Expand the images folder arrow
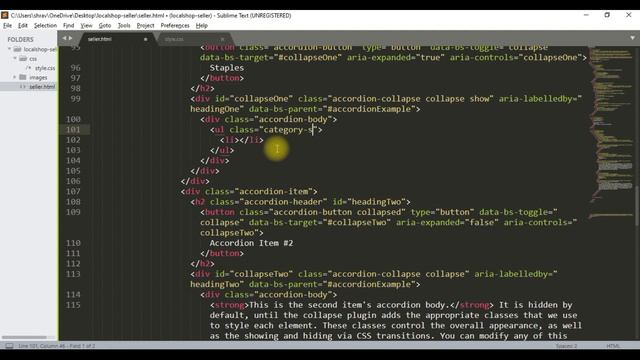Viewport: 640px width, 360px height. (x=15, y=77)
